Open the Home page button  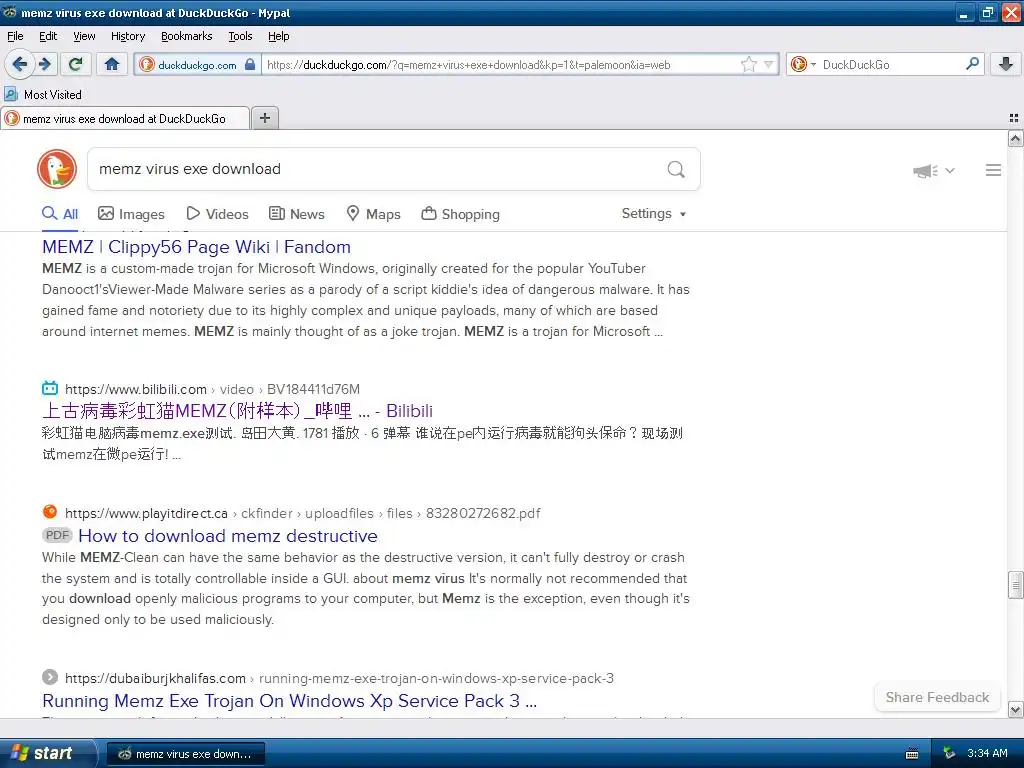click(112, 64)
